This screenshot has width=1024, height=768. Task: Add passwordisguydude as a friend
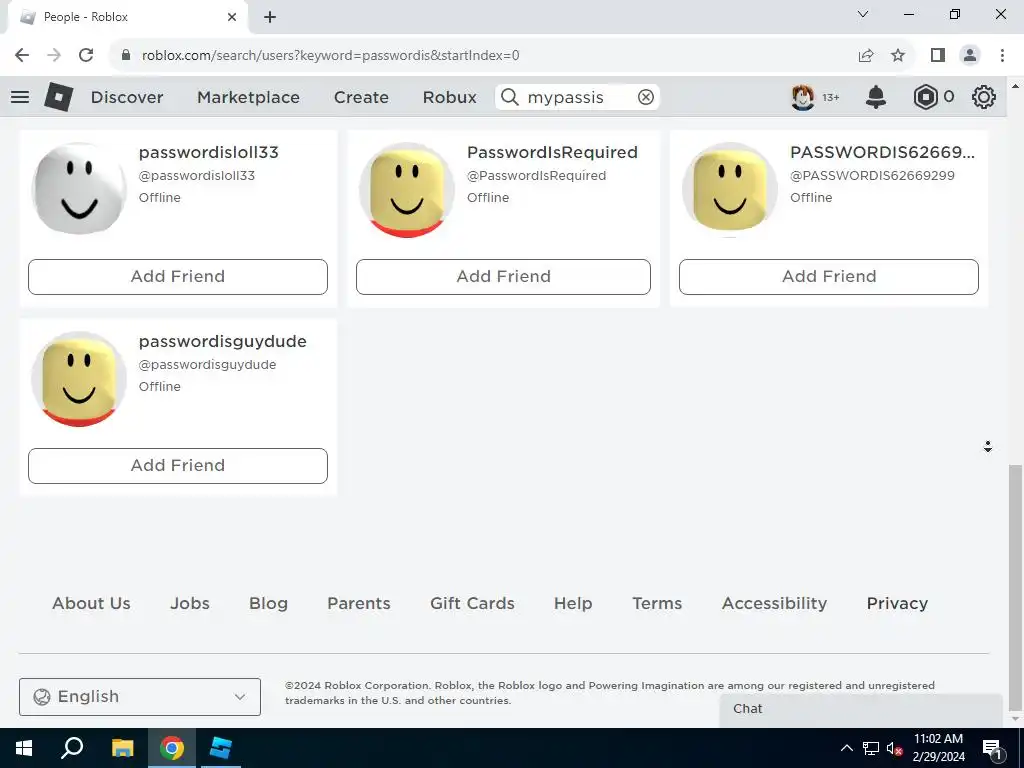click(178, 466)
